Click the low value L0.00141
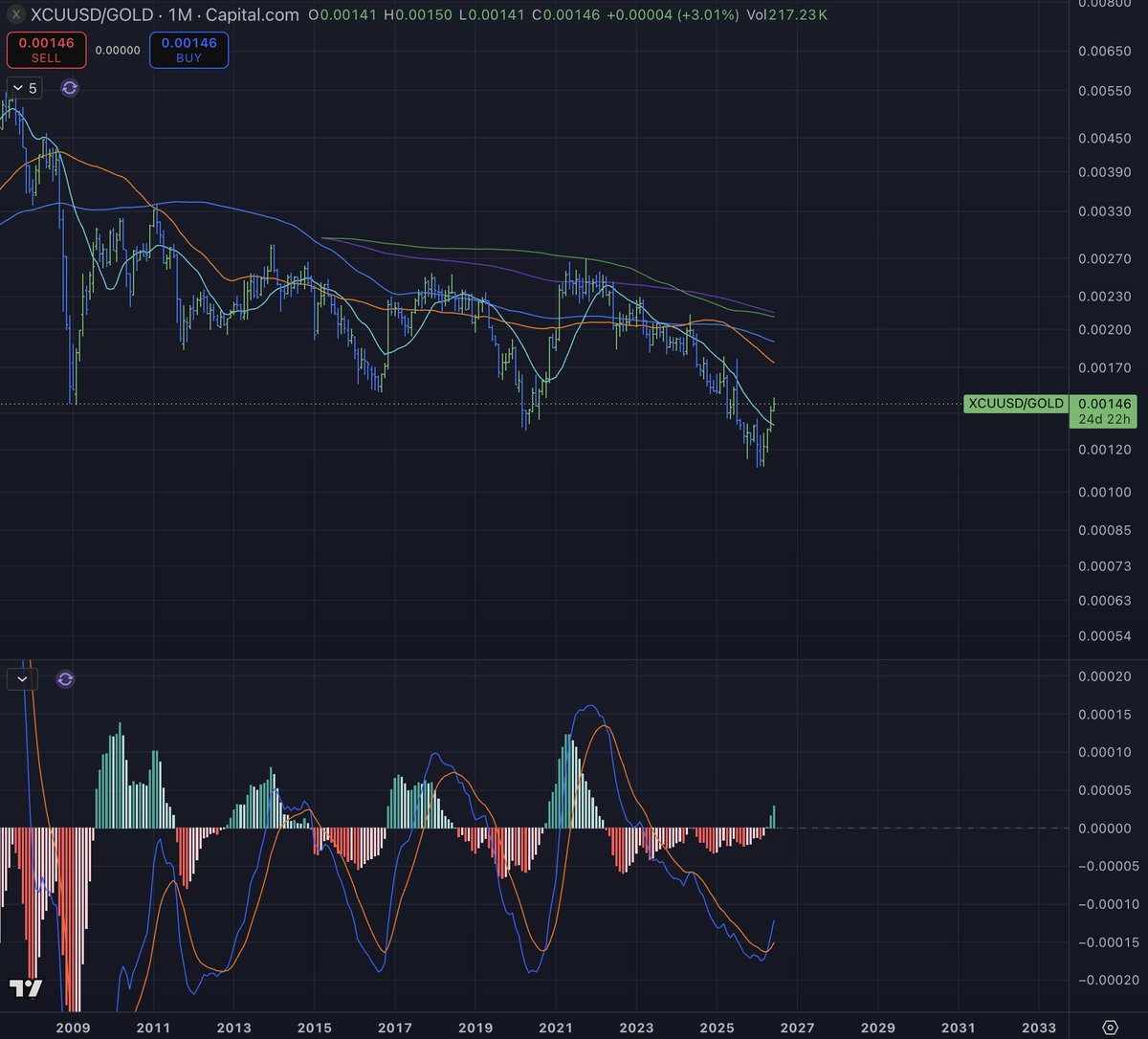The width and height of the screenshot is (1148, 1039). [492, 15]
